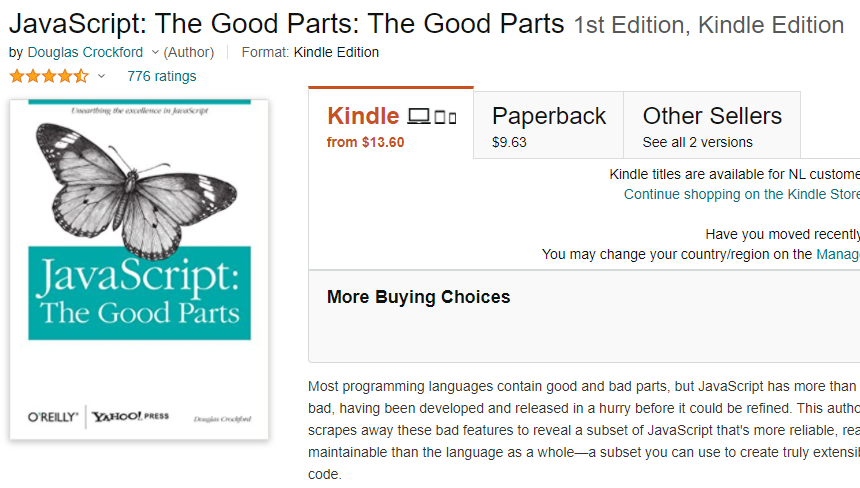The height and width of the screenshot is (488, 860).
Task: Expand the dropdown arrow beside Douglas Crockford
Action: coord(153,52)
